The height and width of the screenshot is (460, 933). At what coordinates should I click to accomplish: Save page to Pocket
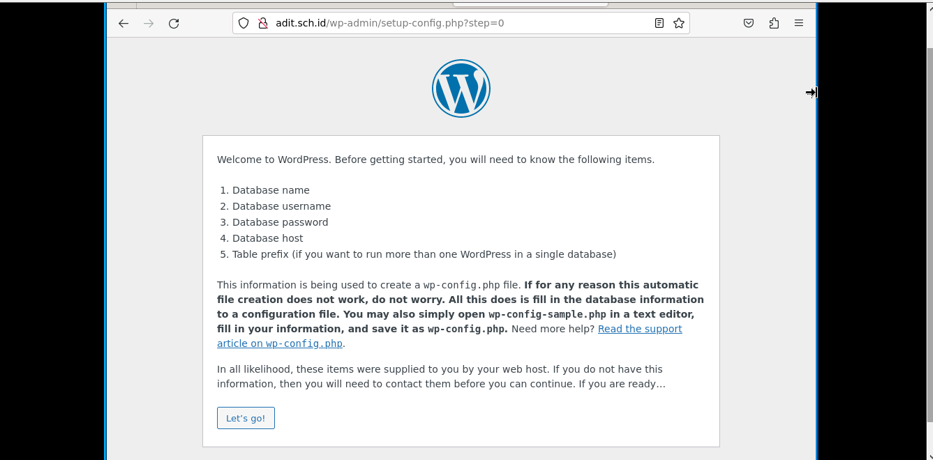pos(749,23)
